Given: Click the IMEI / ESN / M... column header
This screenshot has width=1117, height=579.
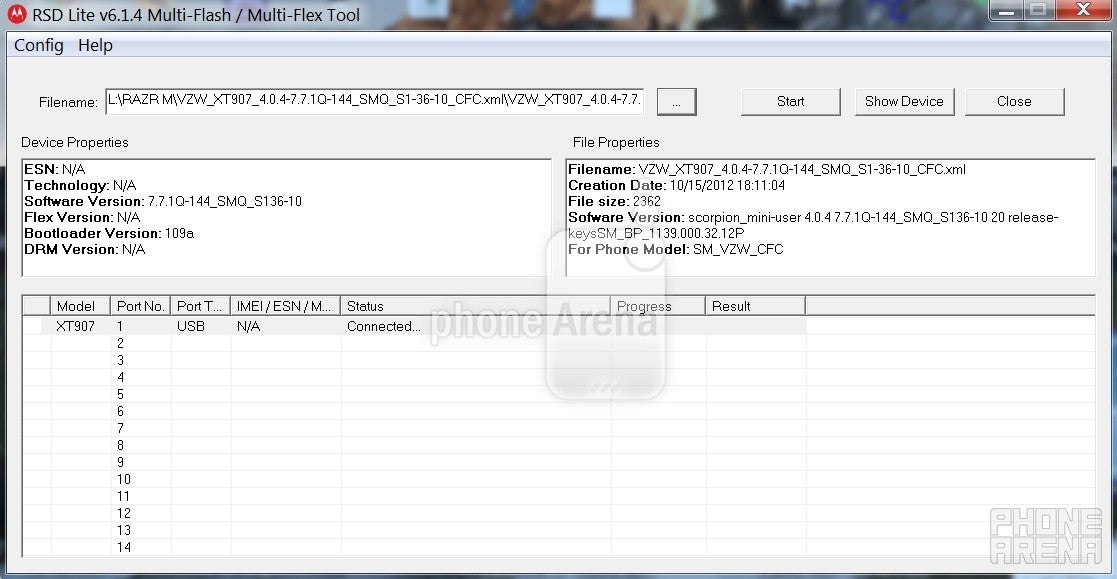Looking at the screenshot, I should (x=285, y=306).
